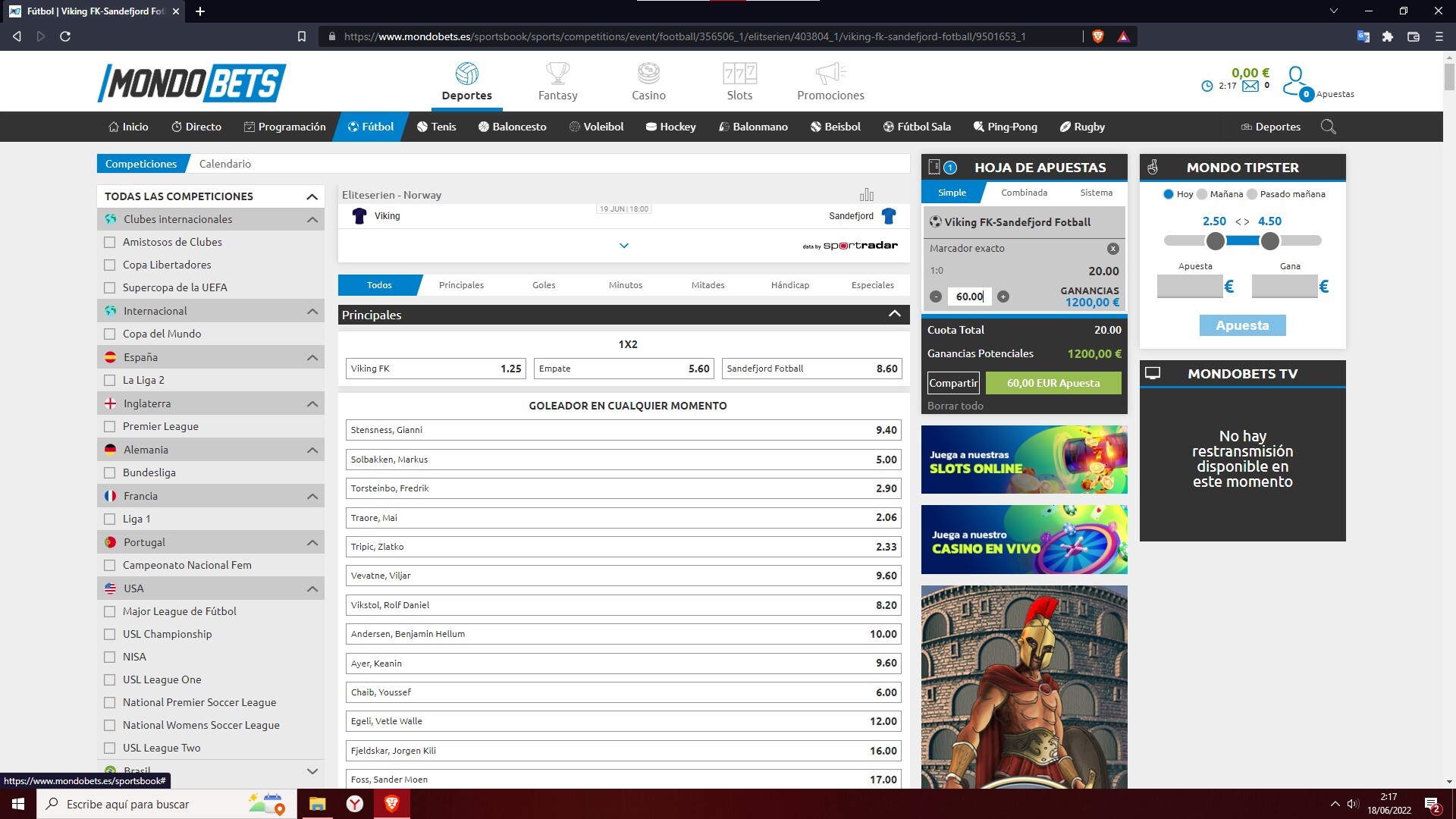
Task: Click the stake amount input field
Action: click(969, 297)
